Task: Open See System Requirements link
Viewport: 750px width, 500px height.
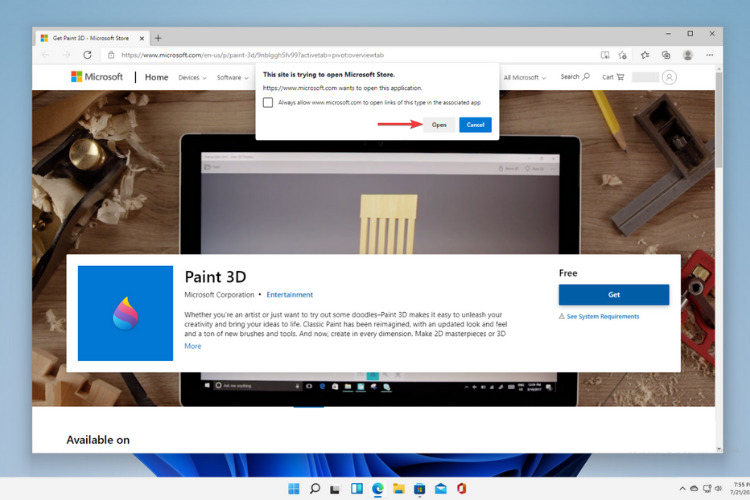Action: (602, 316)
